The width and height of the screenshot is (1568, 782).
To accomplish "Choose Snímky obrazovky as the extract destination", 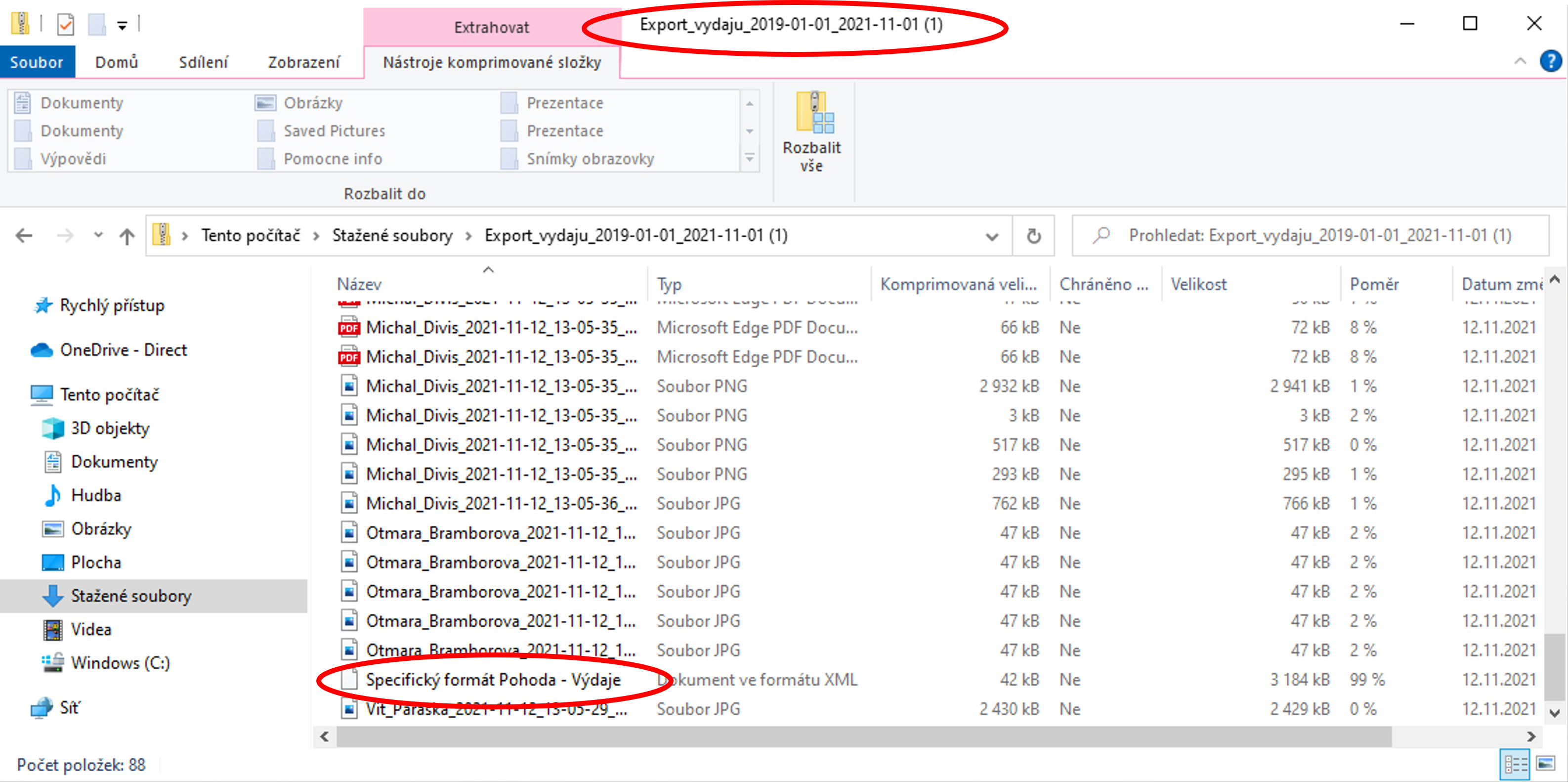I will pyautogui.click(x=577, y=159).
